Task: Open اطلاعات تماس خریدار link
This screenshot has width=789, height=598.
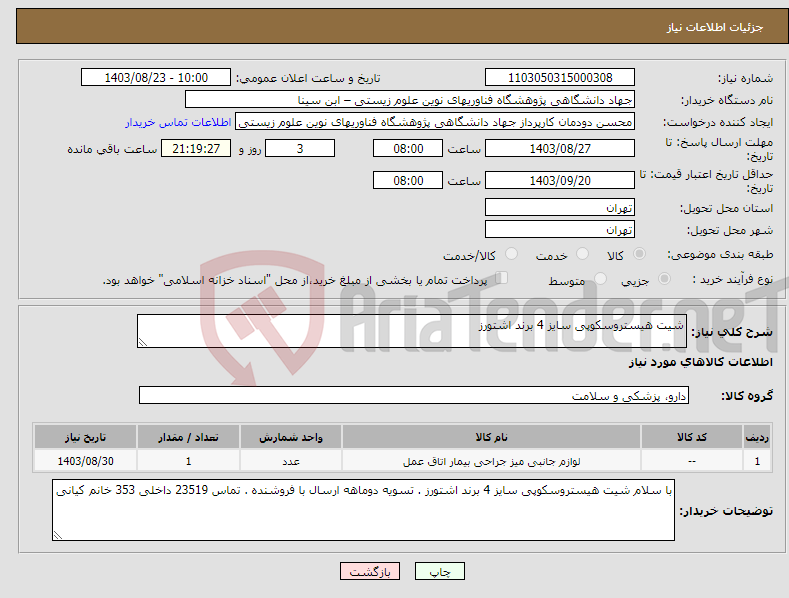Action: [x=178, y=122]
